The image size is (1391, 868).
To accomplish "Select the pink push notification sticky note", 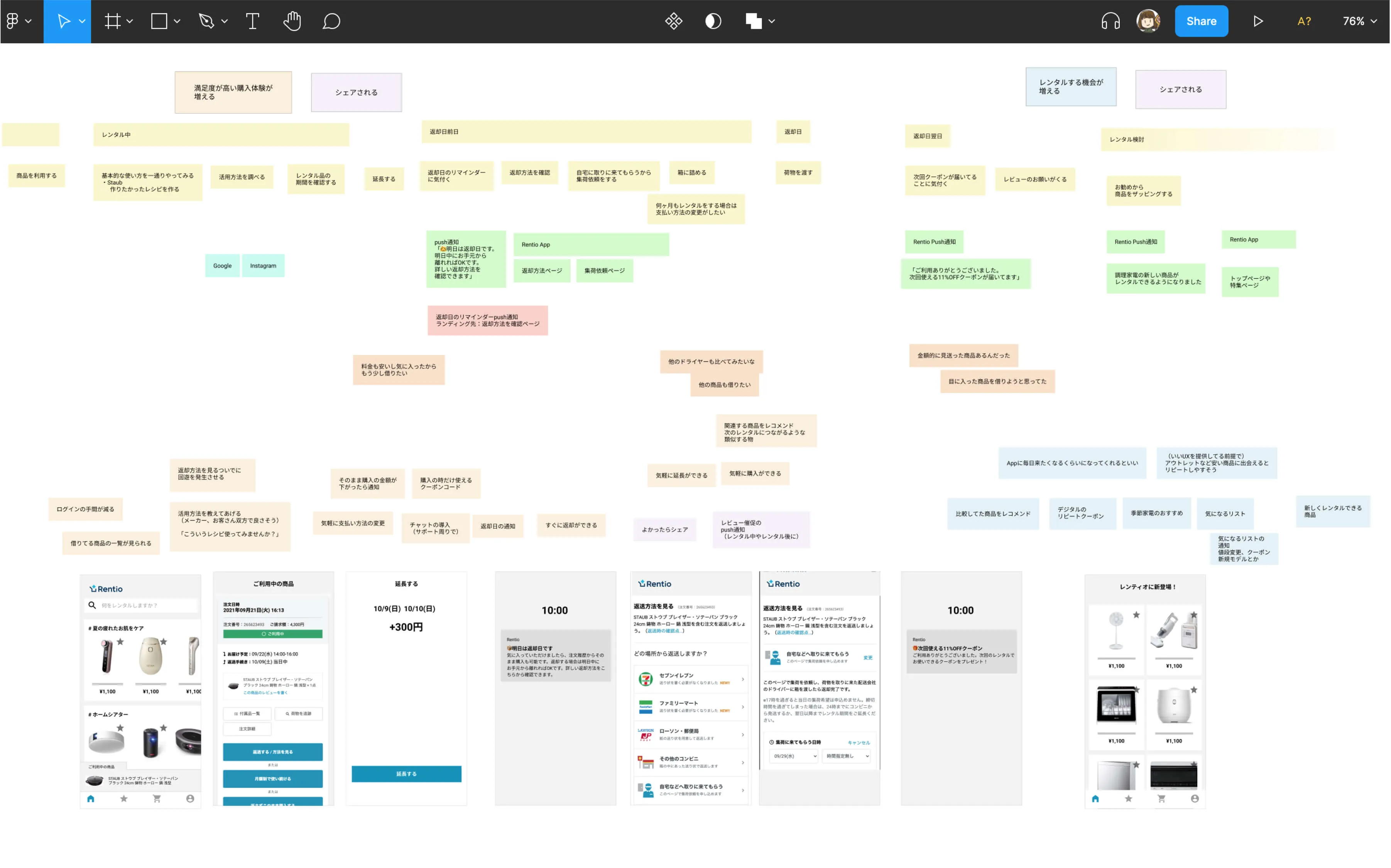I will coord(487,320).
